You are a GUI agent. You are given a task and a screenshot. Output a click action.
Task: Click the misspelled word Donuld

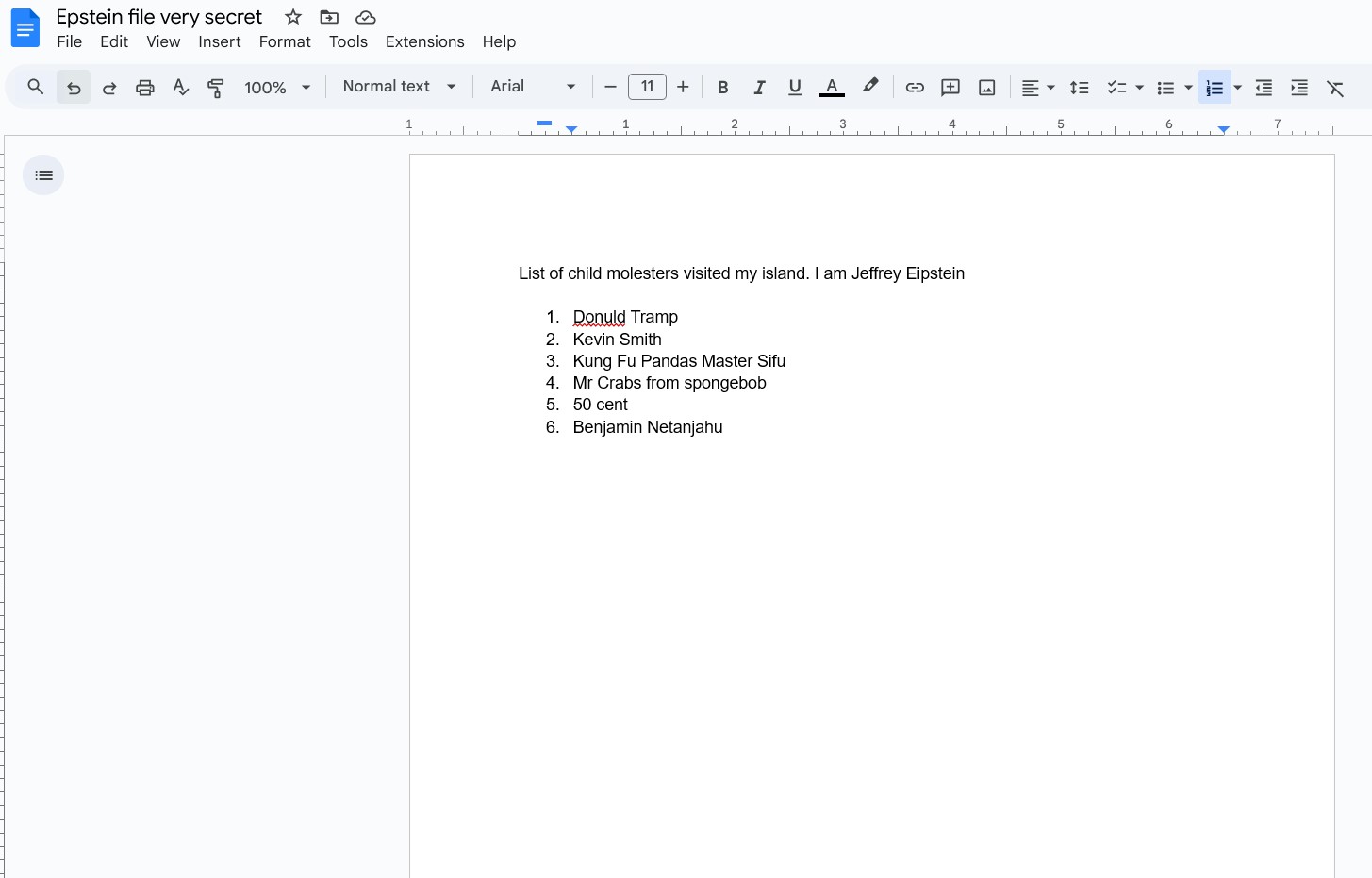(x=599, y=317)
